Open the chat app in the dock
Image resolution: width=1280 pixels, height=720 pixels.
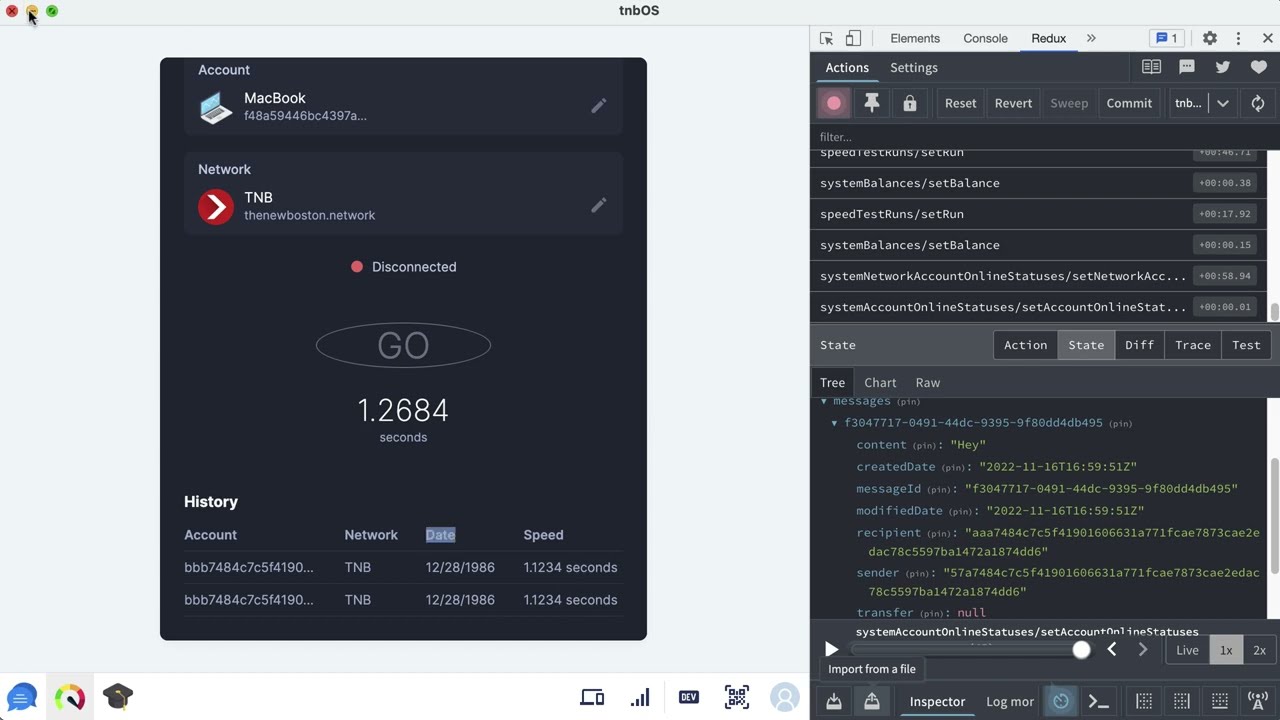coord(22,697)
